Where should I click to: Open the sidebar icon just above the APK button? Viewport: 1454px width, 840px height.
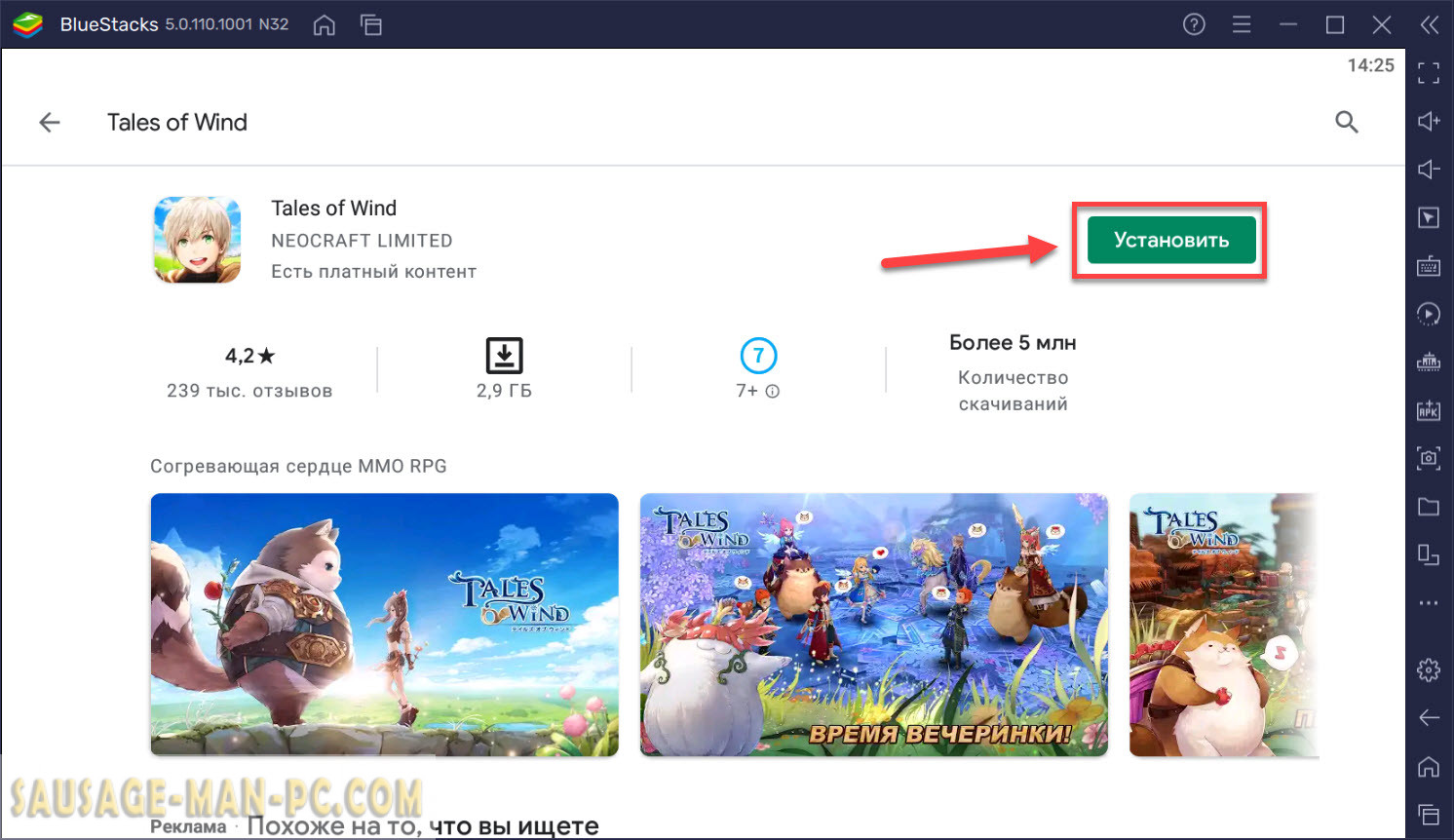click(1429, 363)
